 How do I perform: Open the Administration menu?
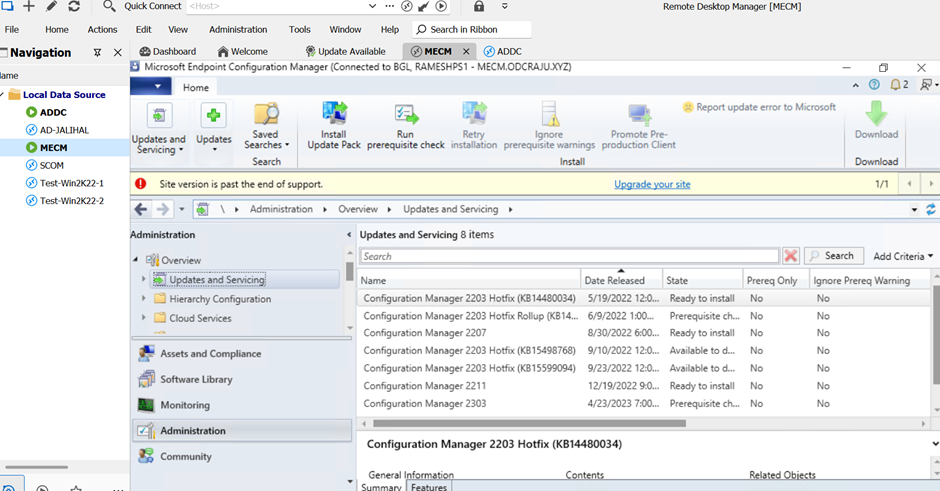238,29
